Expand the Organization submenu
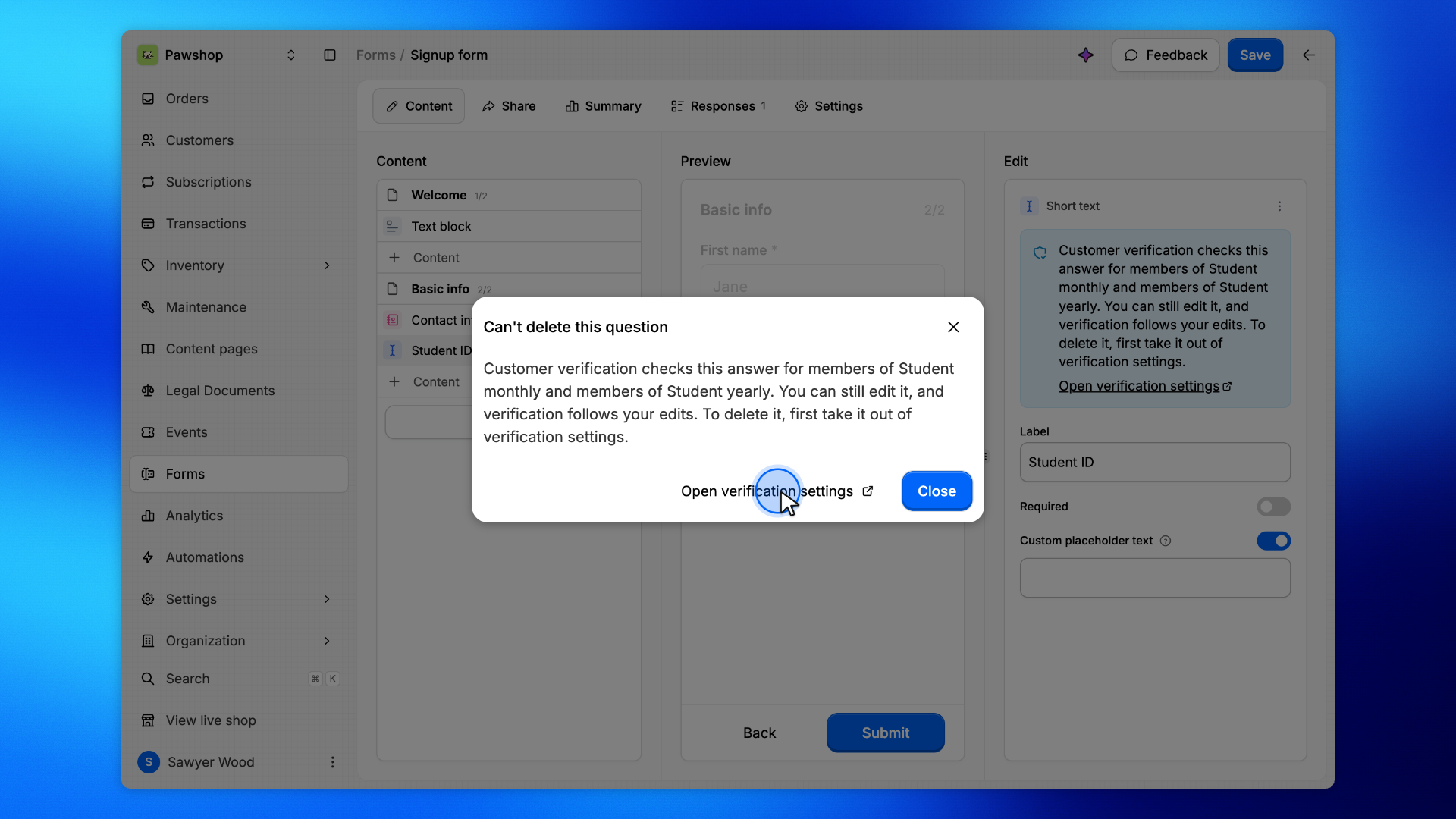 click(327, 641)
